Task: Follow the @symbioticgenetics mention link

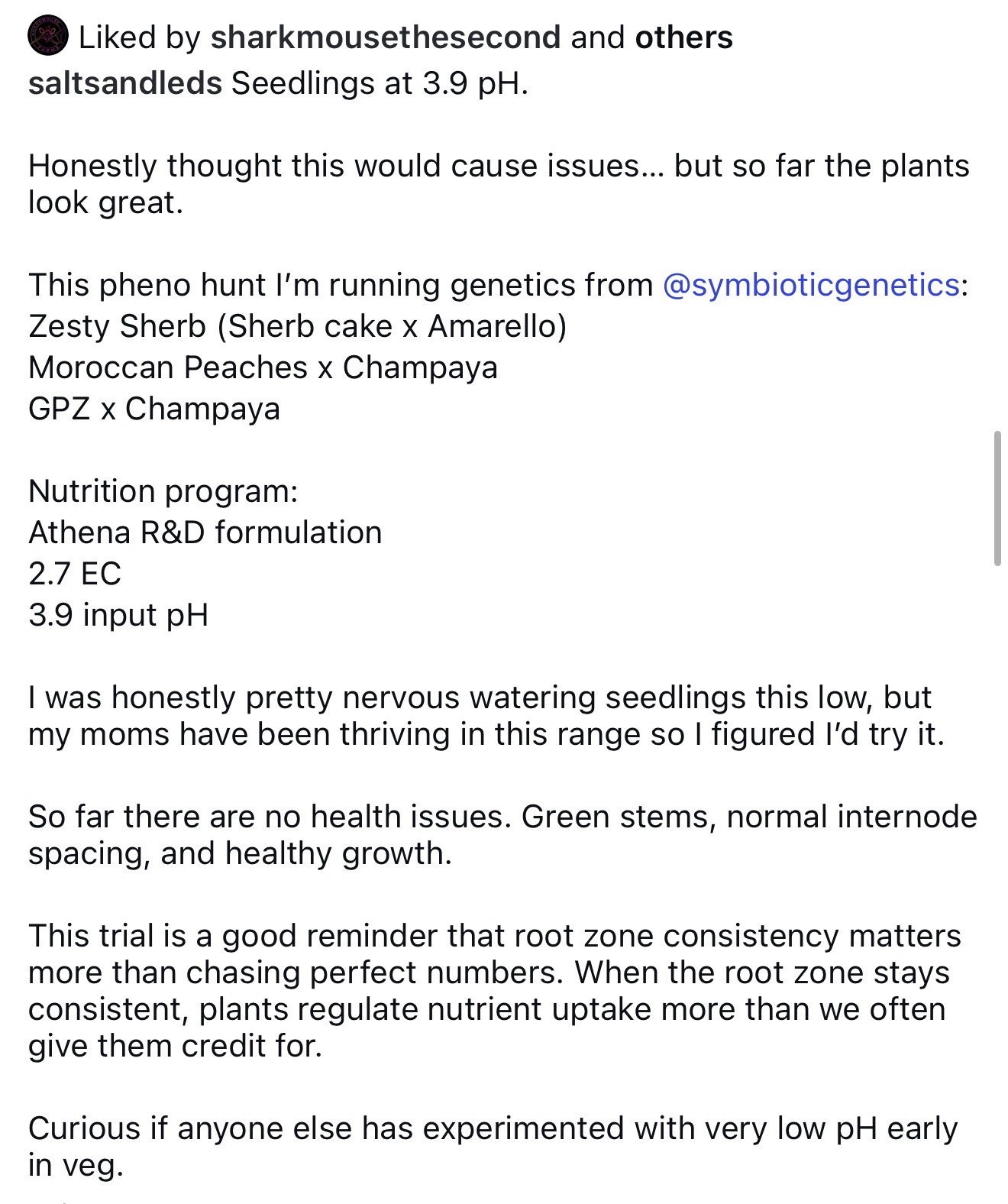Action: pos(810,285)
